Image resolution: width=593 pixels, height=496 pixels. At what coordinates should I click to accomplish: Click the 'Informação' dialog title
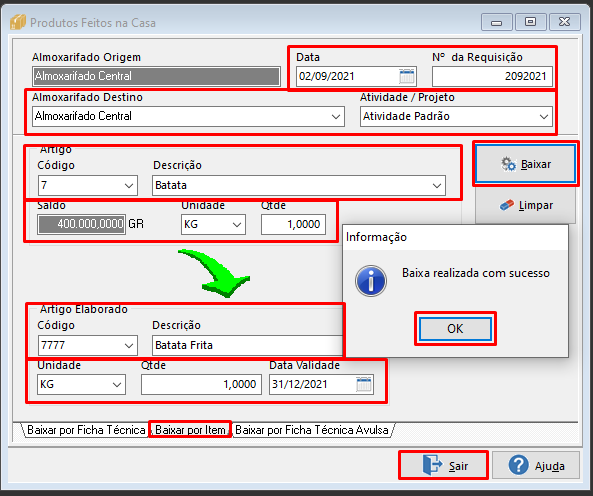click(376, 237)
